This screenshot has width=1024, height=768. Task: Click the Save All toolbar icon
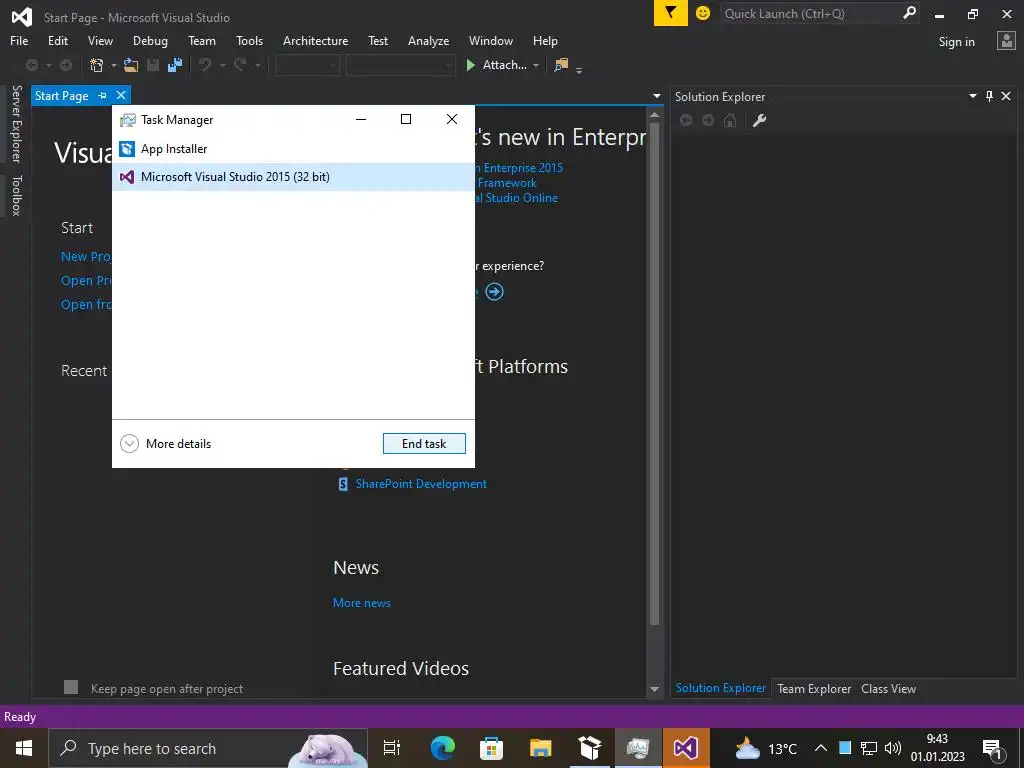click(175, 65)
